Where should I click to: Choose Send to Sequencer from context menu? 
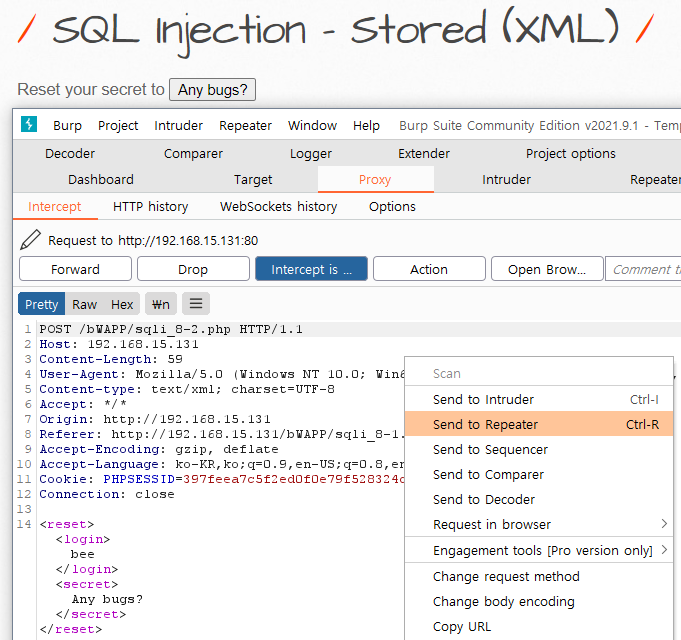click(x=539, y=449)
